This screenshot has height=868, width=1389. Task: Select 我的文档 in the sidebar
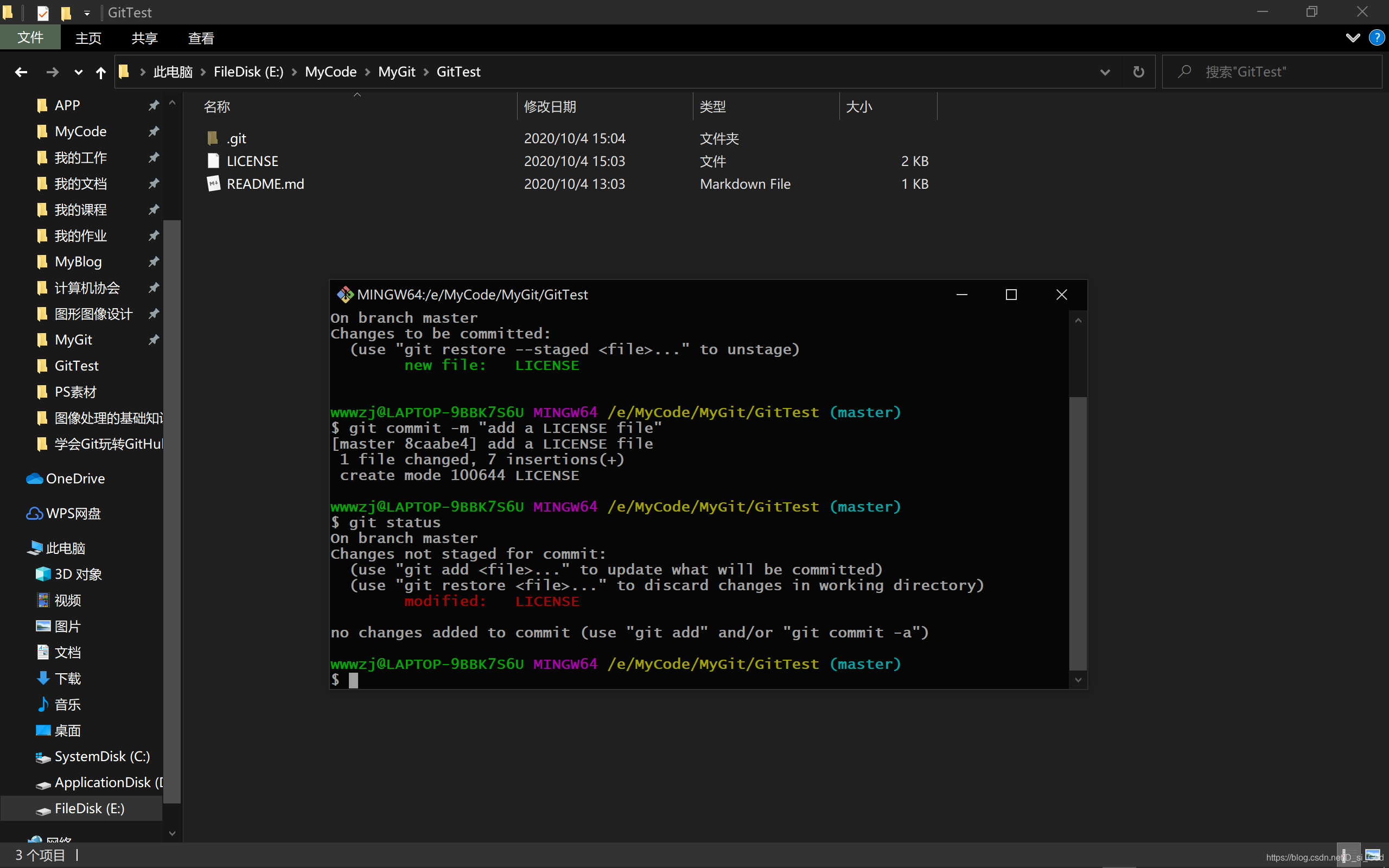tap(80, 184)
